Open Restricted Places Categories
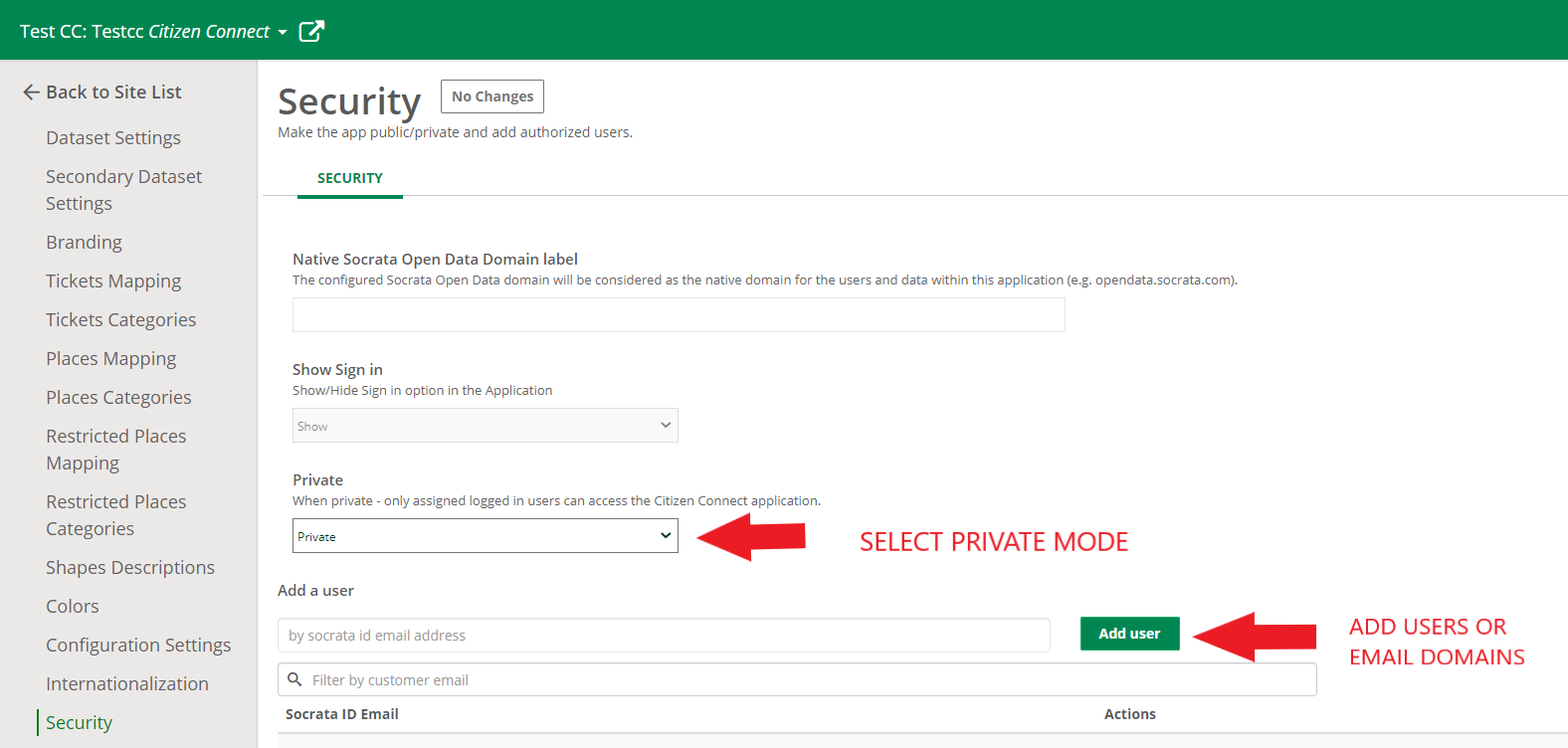 tap(115, 515)
